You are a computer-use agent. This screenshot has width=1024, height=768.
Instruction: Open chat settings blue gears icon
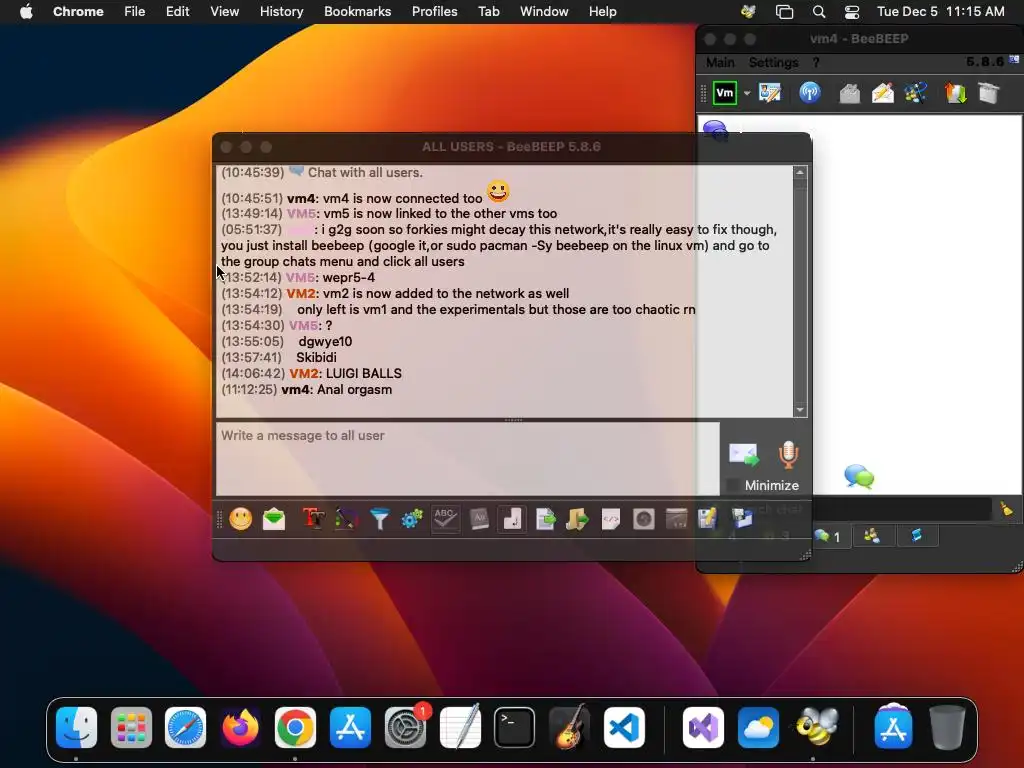[x=412, y=519]
